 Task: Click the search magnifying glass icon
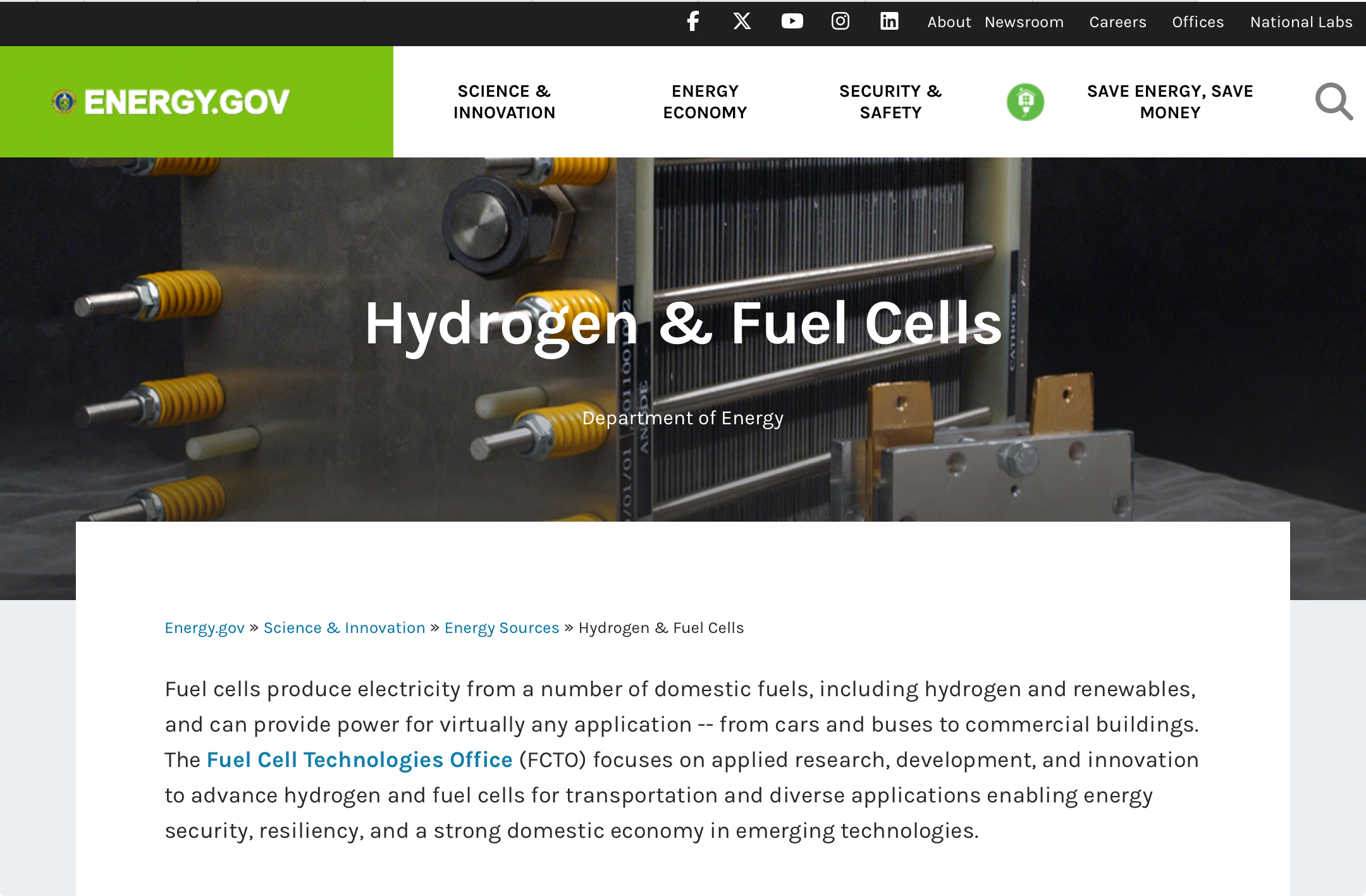pyautogui.click(x=1334, y=101)
